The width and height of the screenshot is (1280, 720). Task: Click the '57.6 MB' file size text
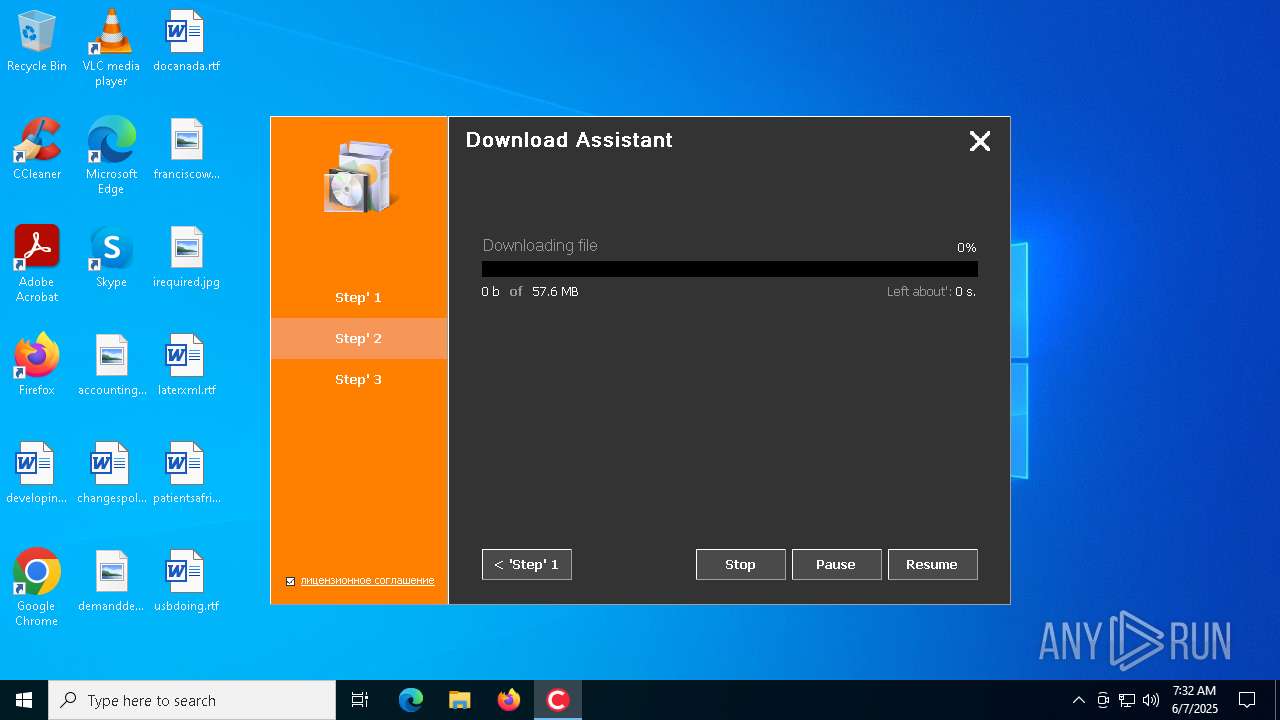click(555, 292)
